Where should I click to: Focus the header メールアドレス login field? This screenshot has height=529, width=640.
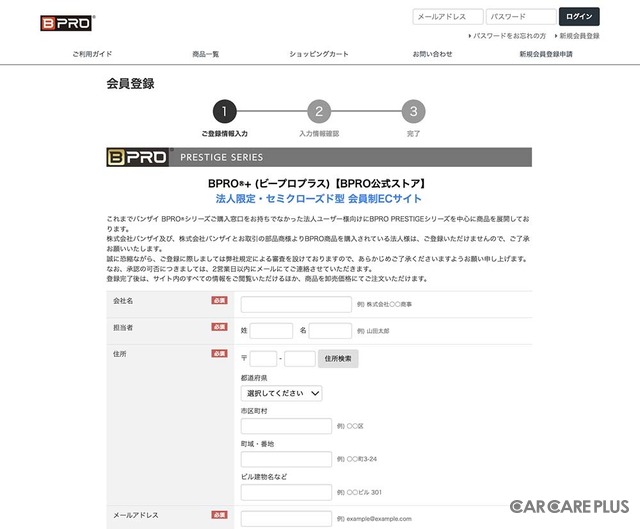pyautogui.click(x=446, y=17)
